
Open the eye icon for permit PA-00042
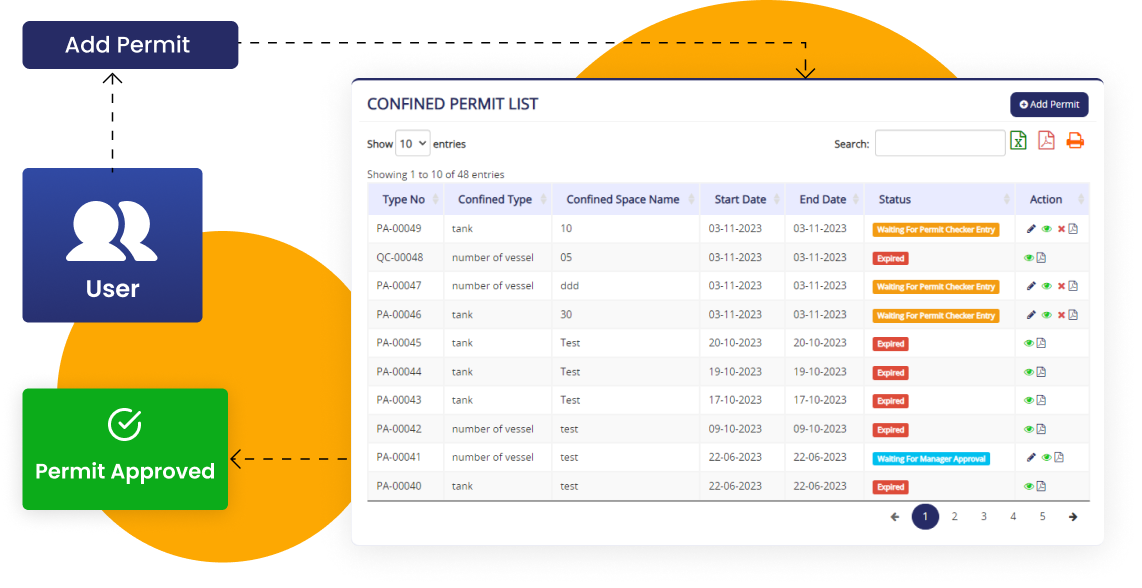[1029, 429]
